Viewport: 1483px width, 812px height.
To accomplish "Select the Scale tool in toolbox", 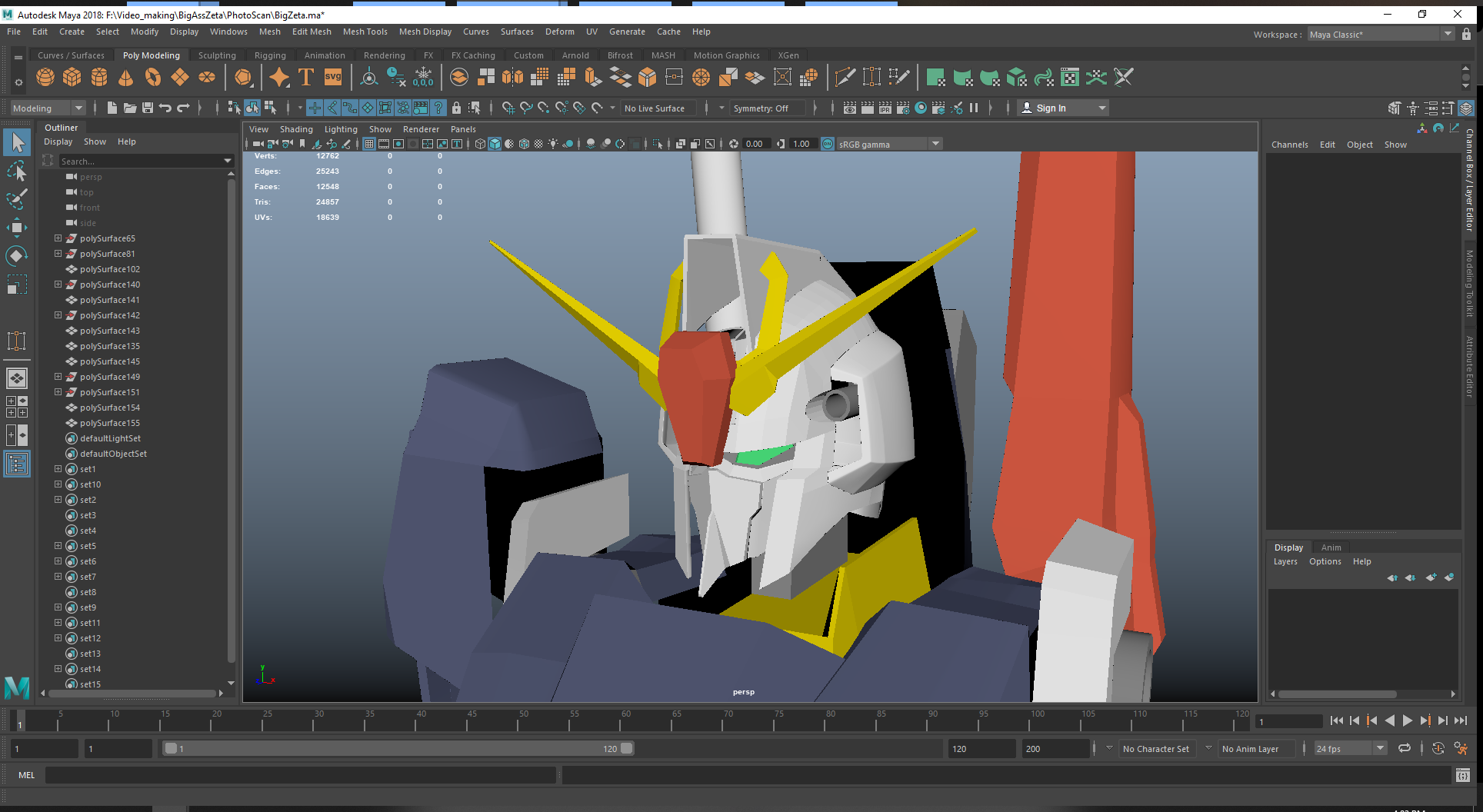I will pyautogui.click(x=17, y=285).
